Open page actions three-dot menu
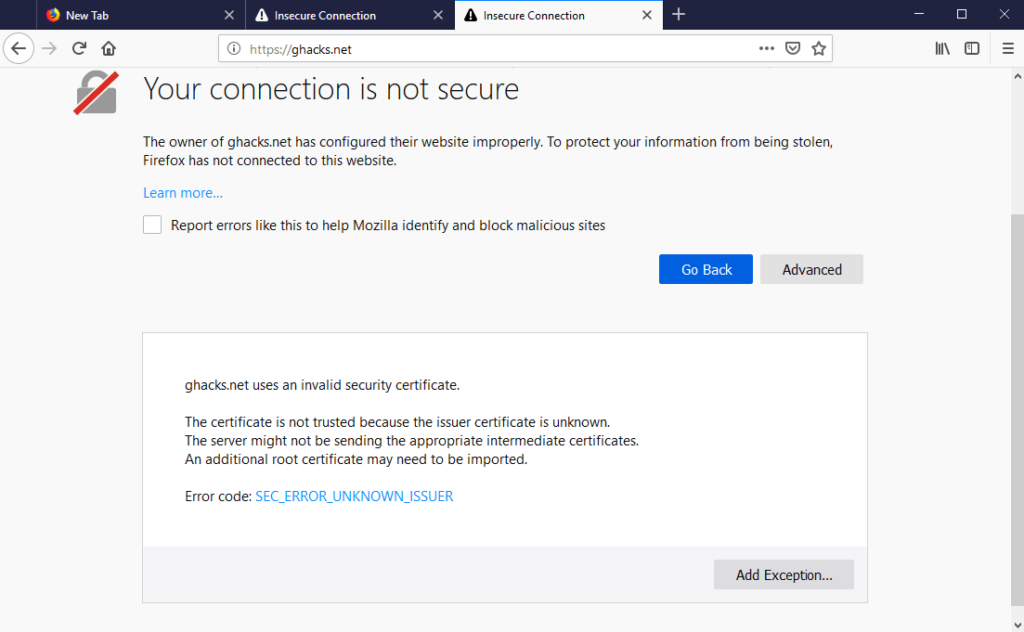 (x=766, y=48)
